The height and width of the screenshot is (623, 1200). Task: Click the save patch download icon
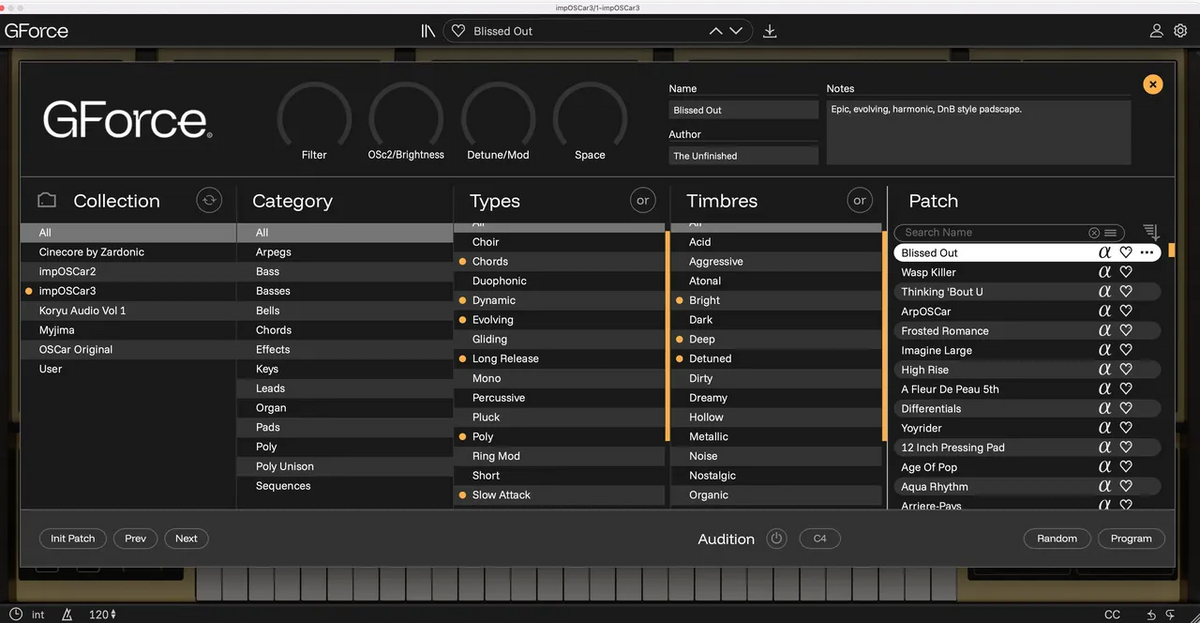tap(770, 31)
